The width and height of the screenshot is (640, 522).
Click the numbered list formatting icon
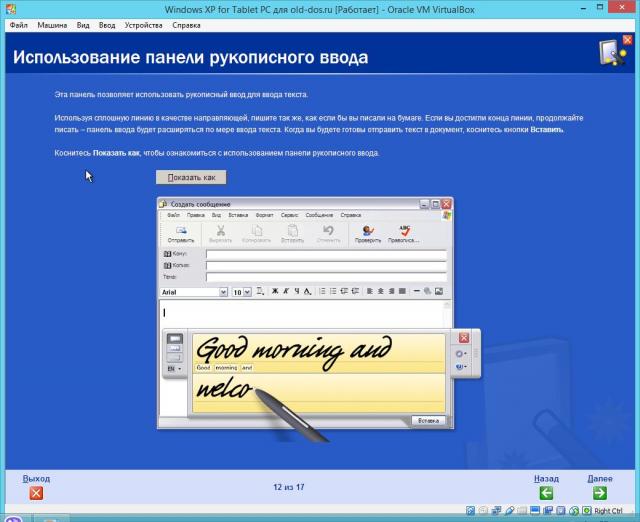[x=322, y=291]
